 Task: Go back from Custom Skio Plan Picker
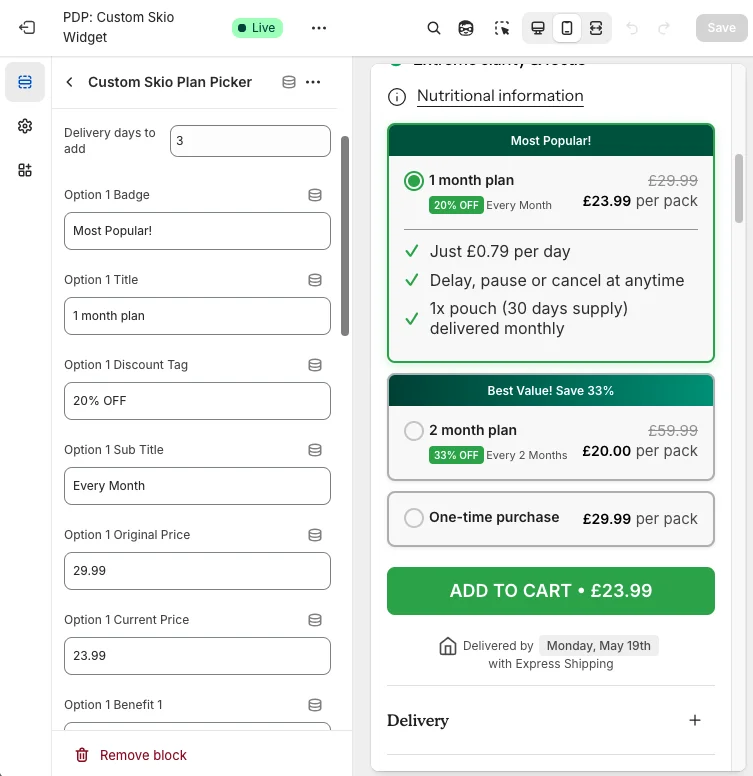point(69,82)
